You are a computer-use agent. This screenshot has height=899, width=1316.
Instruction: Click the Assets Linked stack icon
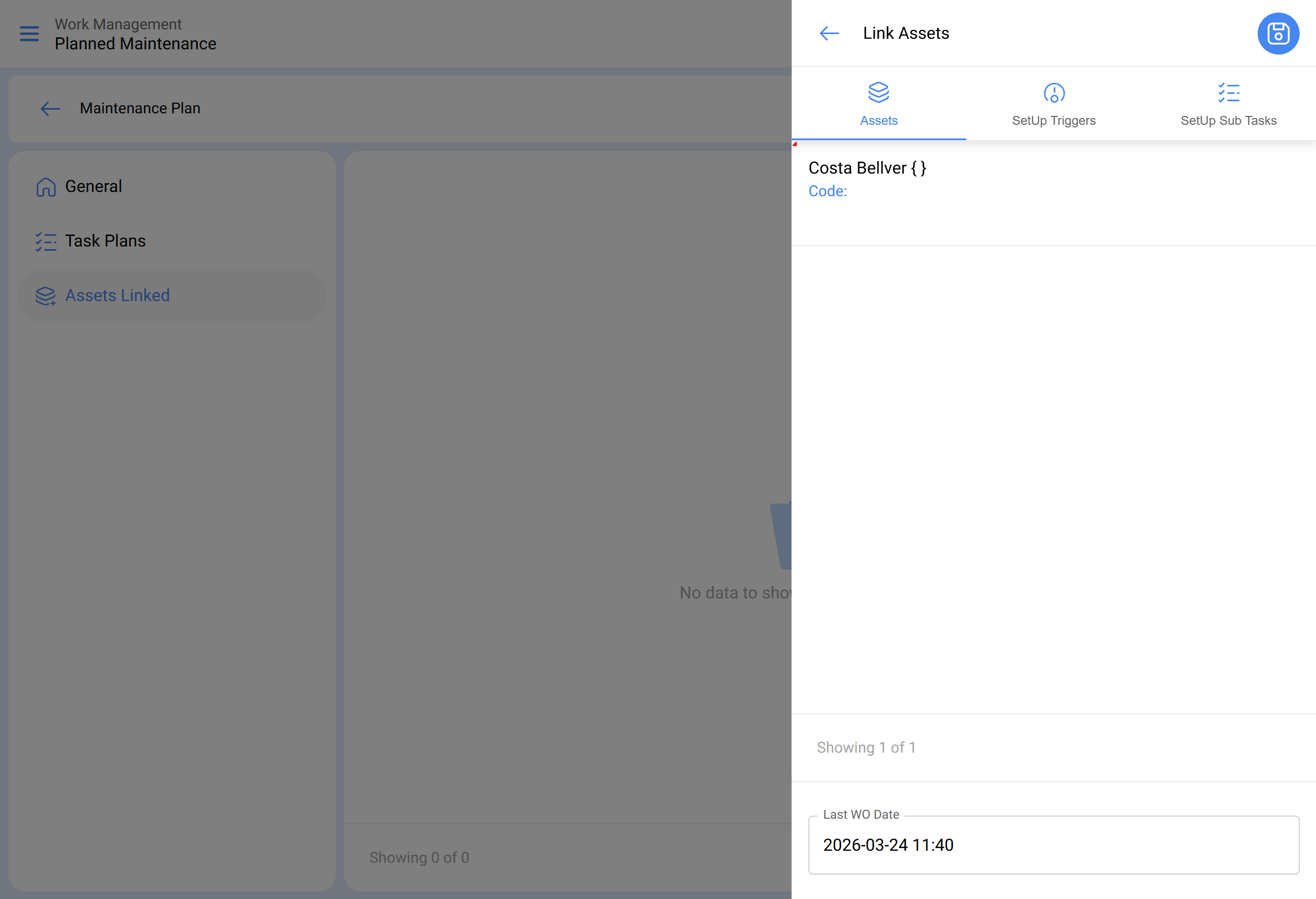[46, 295]
